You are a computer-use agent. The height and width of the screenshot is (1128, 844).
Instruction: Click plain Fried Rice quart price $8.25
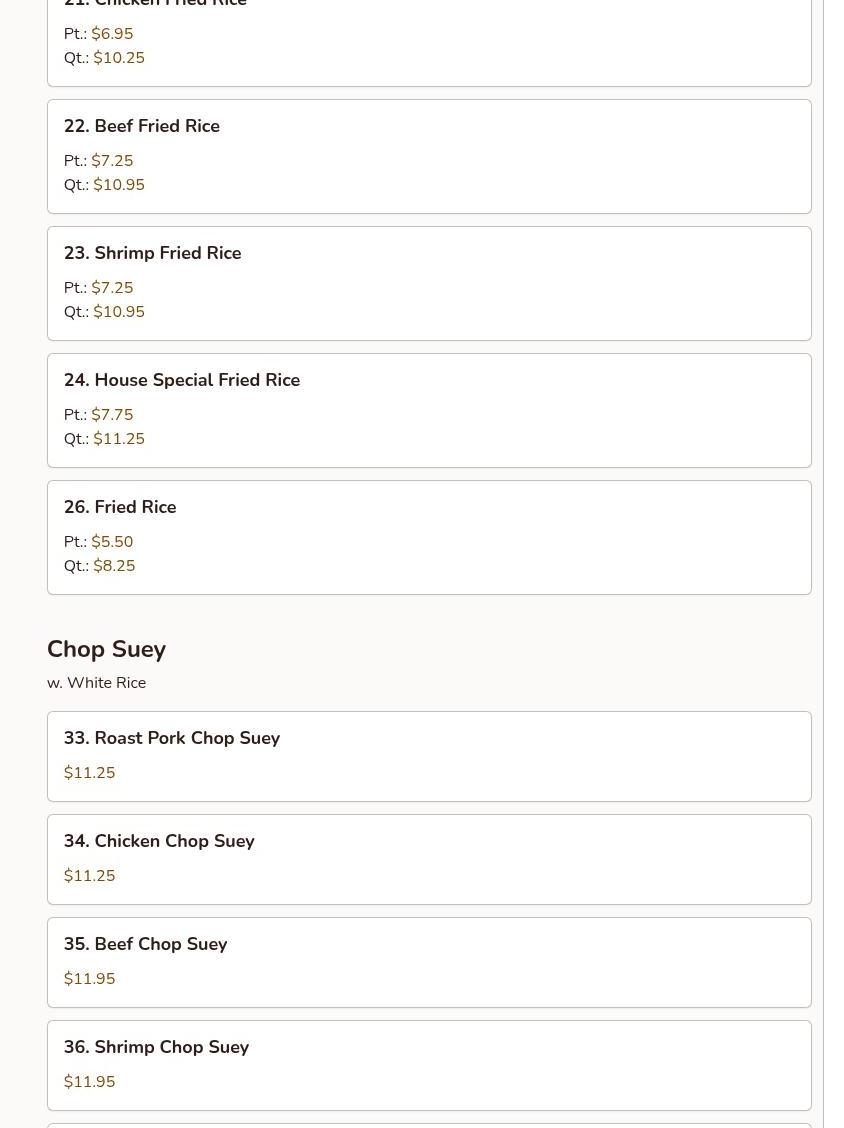[x=114, y=566]
